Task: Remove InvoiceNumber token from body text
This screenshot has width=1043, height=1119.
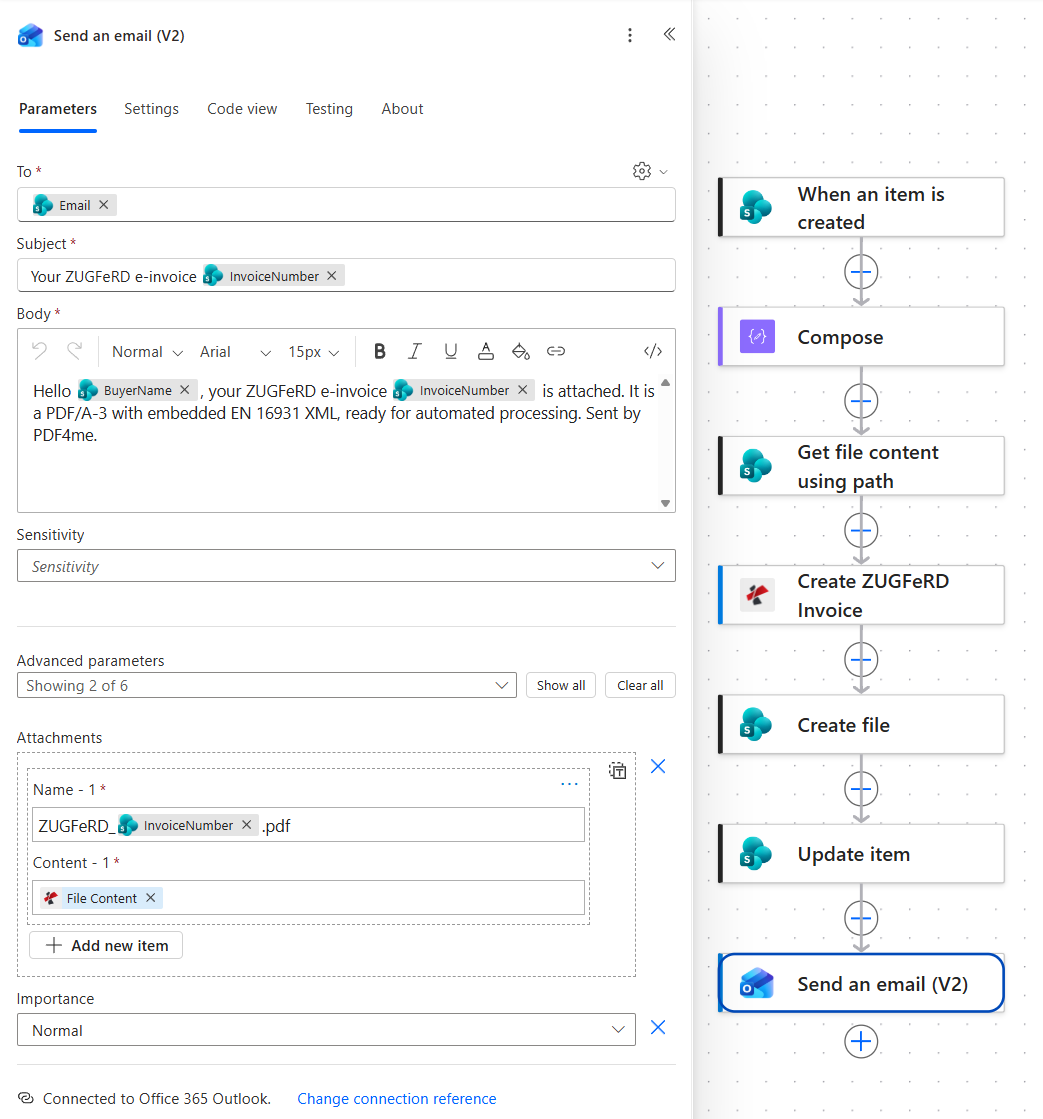Action: (523, 390)
